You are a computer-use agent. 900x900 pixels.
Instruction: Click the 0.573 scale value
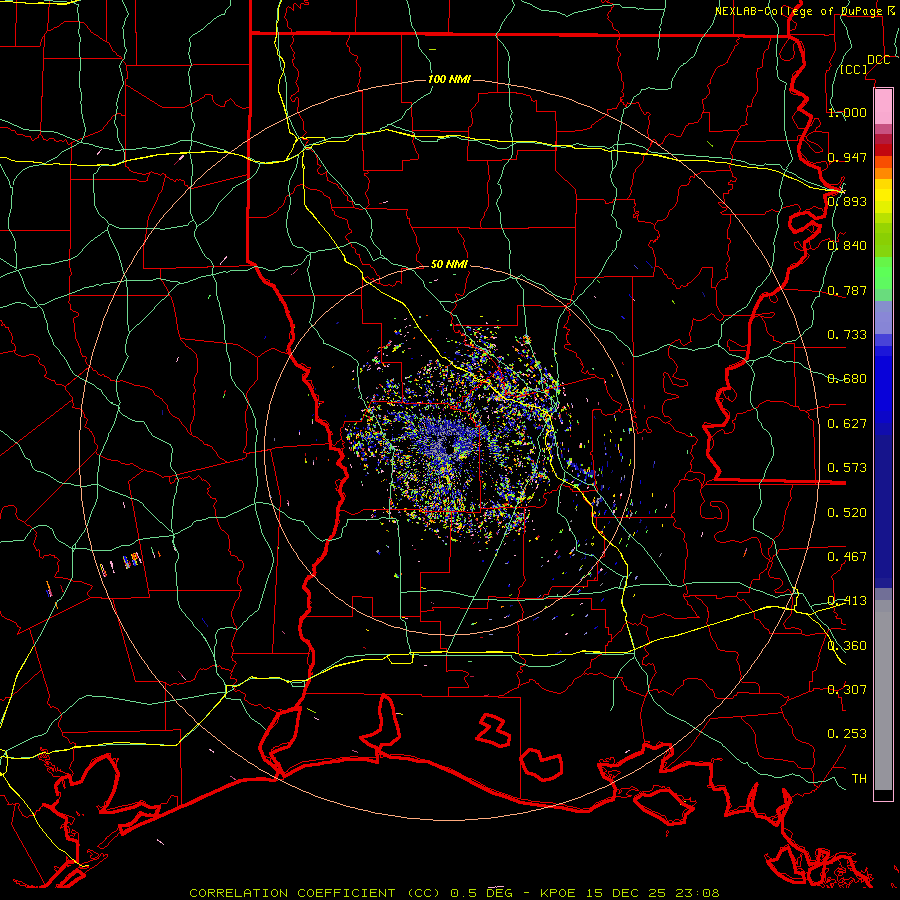coord(847,468)
